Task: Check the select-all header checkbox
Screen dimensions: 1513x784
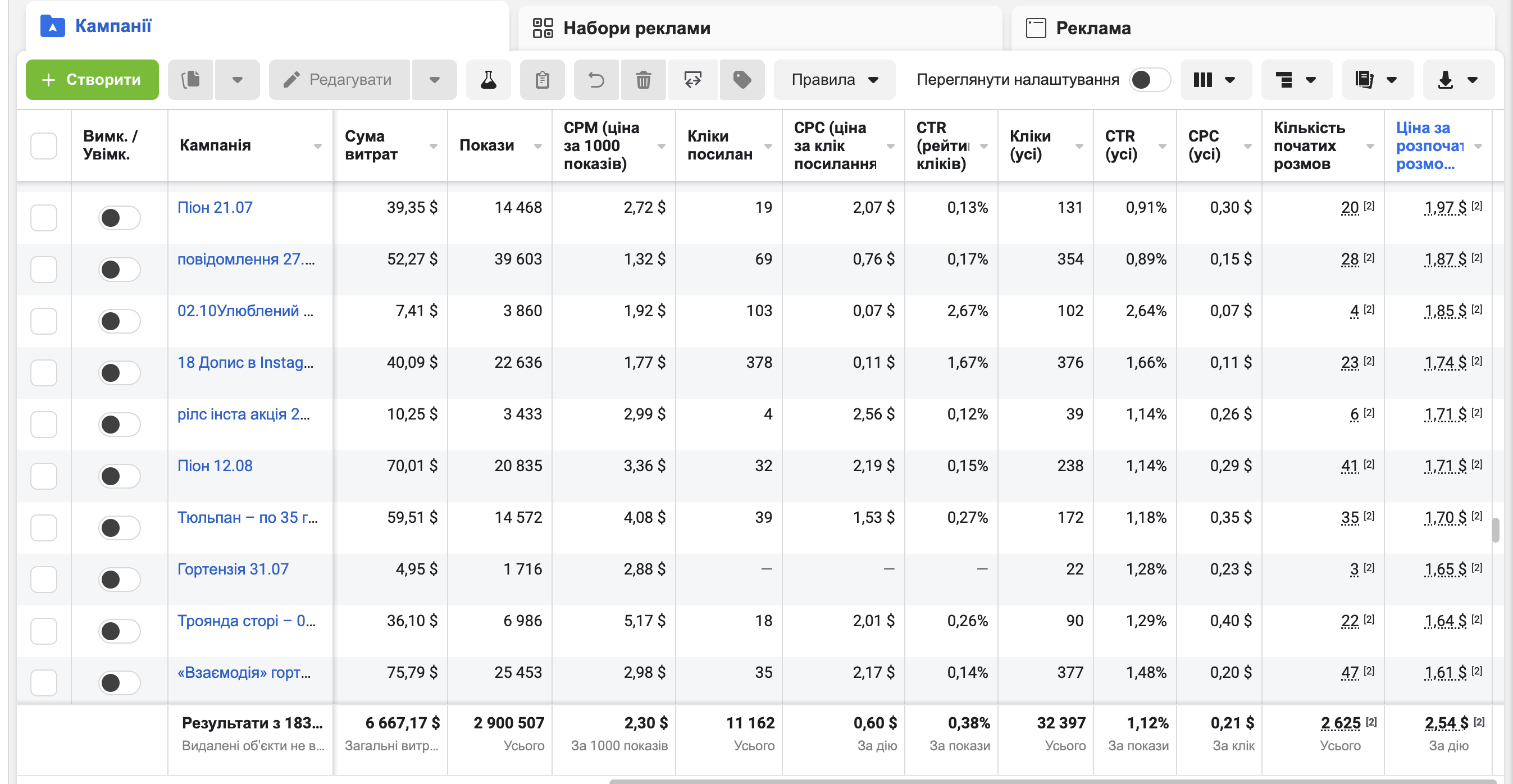Action: point(43,145)
